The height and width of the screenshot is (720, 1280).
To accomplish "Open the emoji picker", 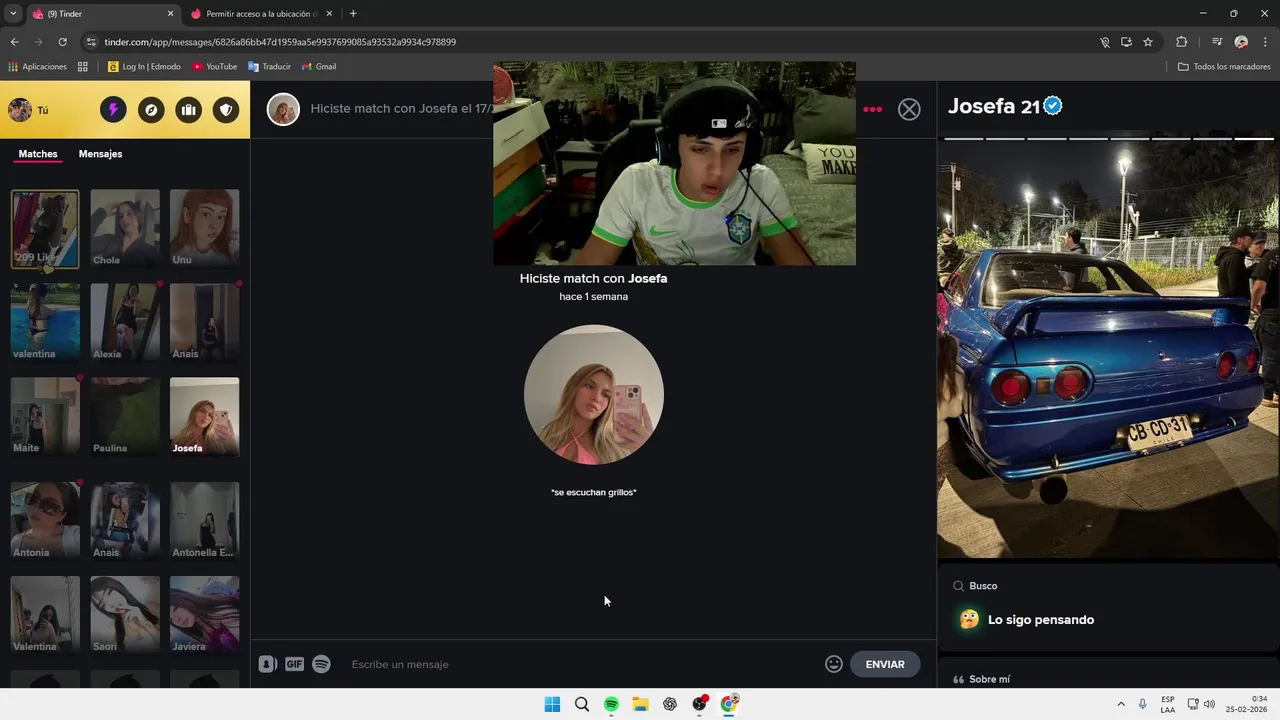I will click(834, 664).
